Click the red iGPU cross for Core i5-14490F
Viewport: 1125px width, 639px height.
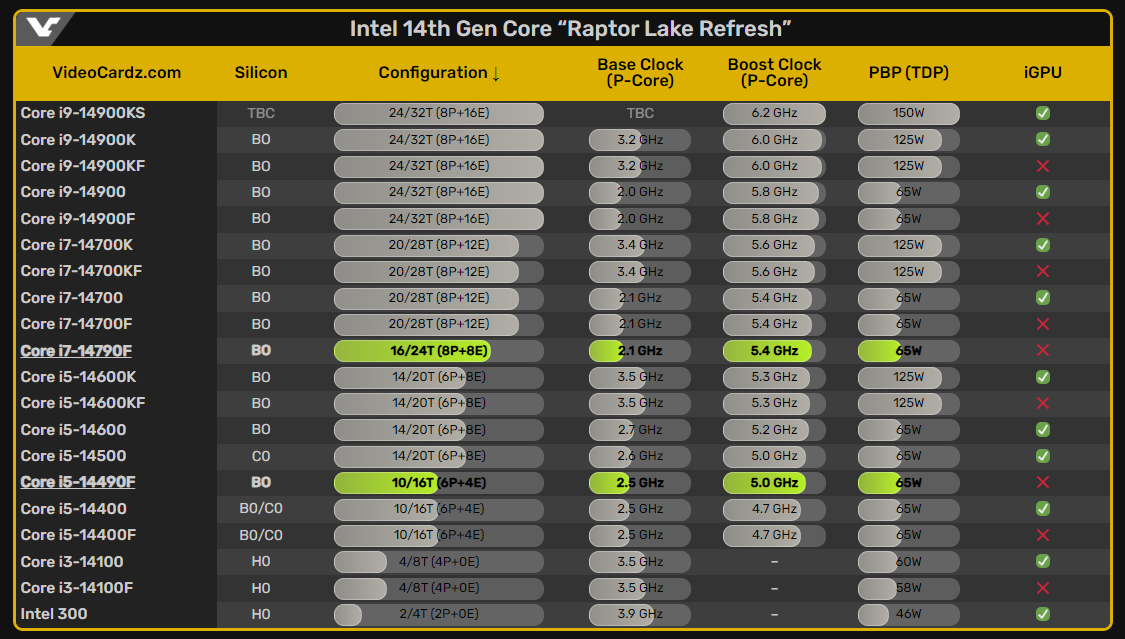[x=1042, y=483]
